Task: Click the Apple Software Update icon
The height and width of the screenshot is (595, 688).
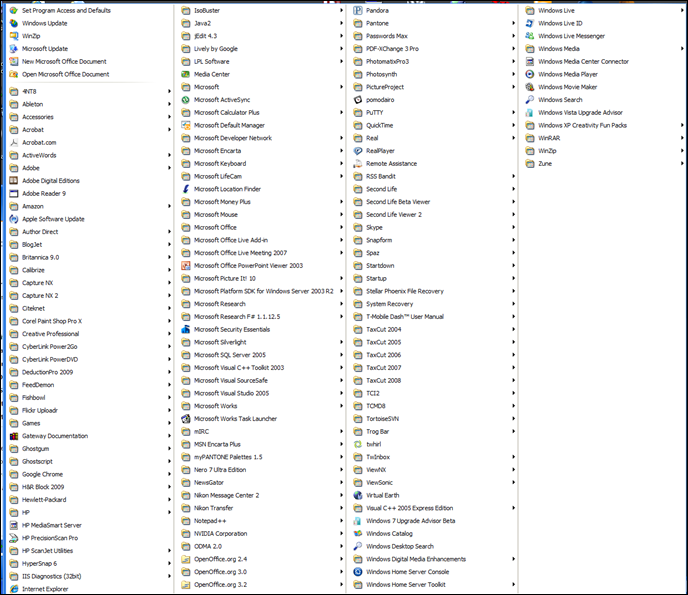Action: coord(13,219)
